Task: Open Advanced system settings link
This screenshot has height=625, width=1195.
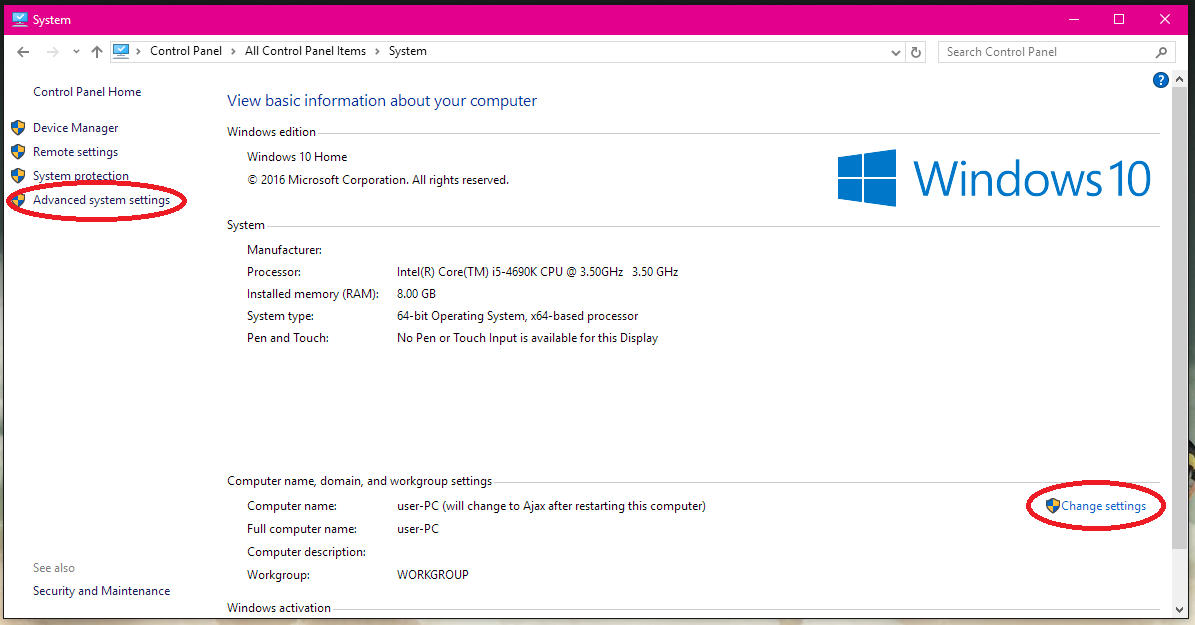Action: click(x=101, y=200)
